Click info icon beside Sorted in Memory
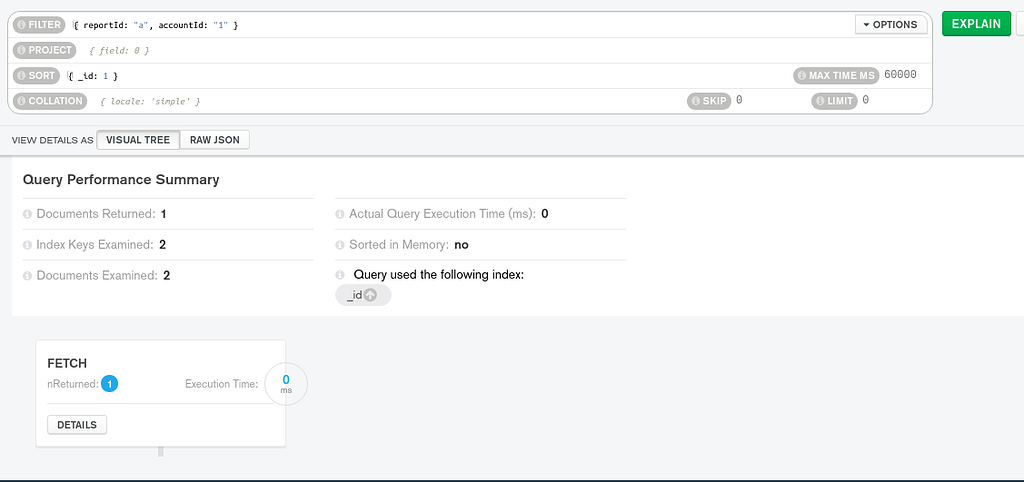This screenshot has height=482, width=1024. coord(340,245)
